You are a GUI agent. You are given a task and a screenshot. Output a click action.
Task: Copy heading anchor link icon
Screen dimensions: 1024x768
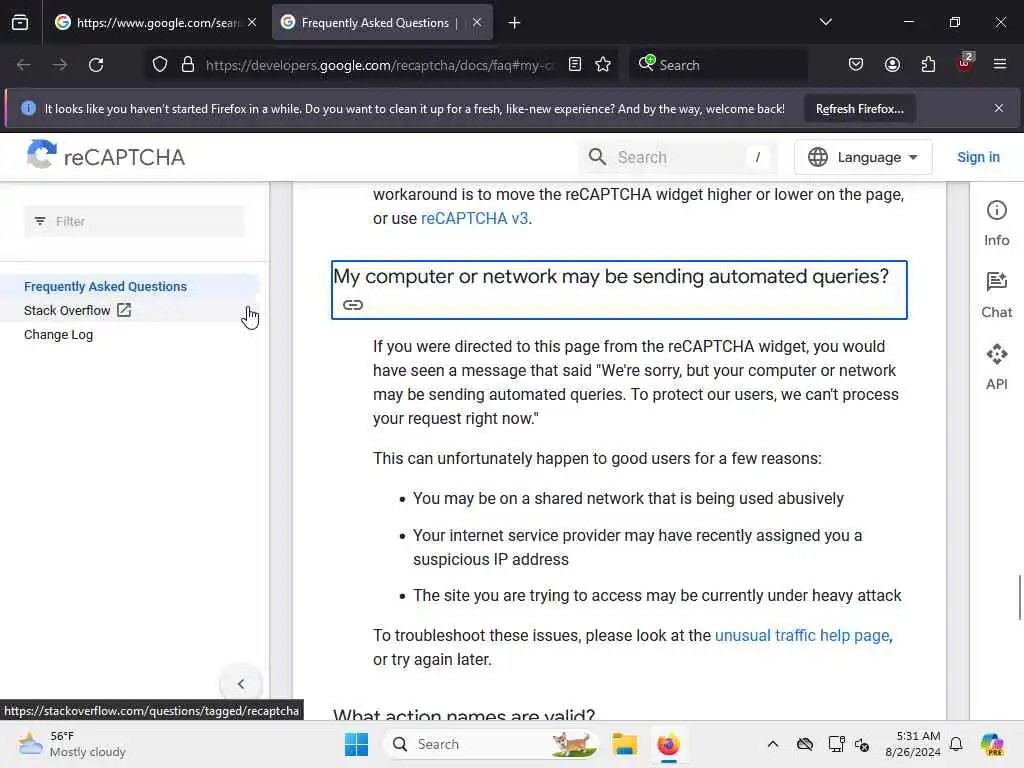point(353,305)
